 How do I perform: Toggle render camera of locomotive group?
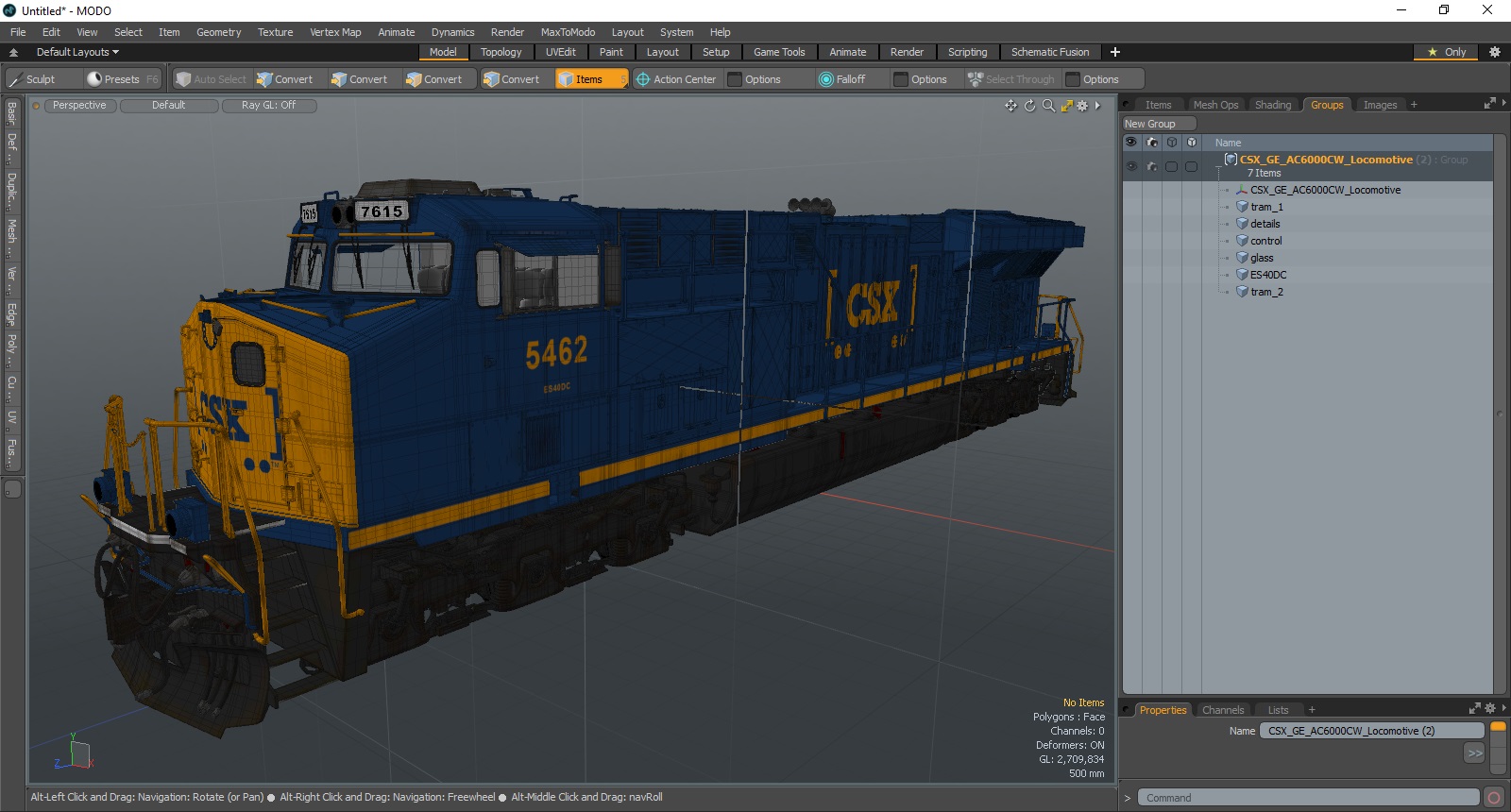pos(1151,166)
